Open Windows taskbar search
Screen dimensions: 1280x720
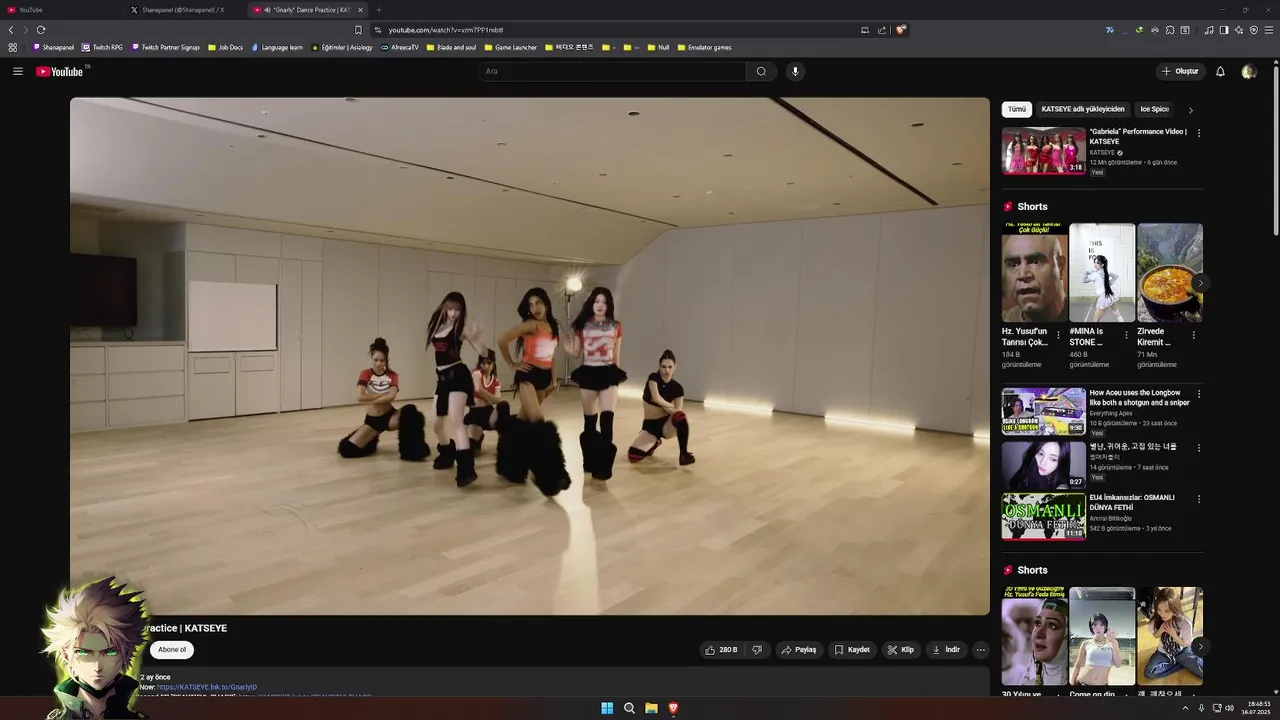629,708
